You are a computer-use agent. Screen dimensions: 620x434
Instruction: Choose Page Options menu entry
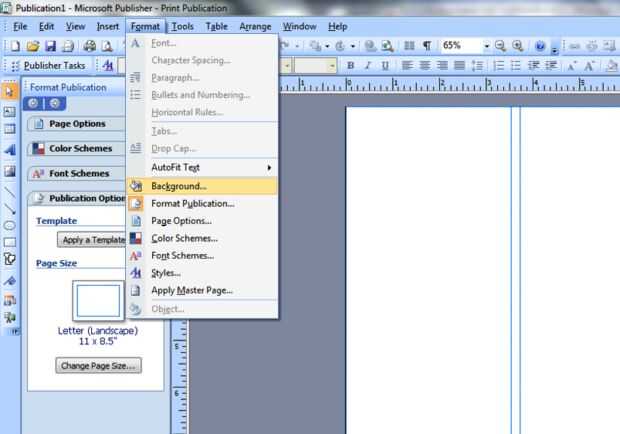pos(202,221)
